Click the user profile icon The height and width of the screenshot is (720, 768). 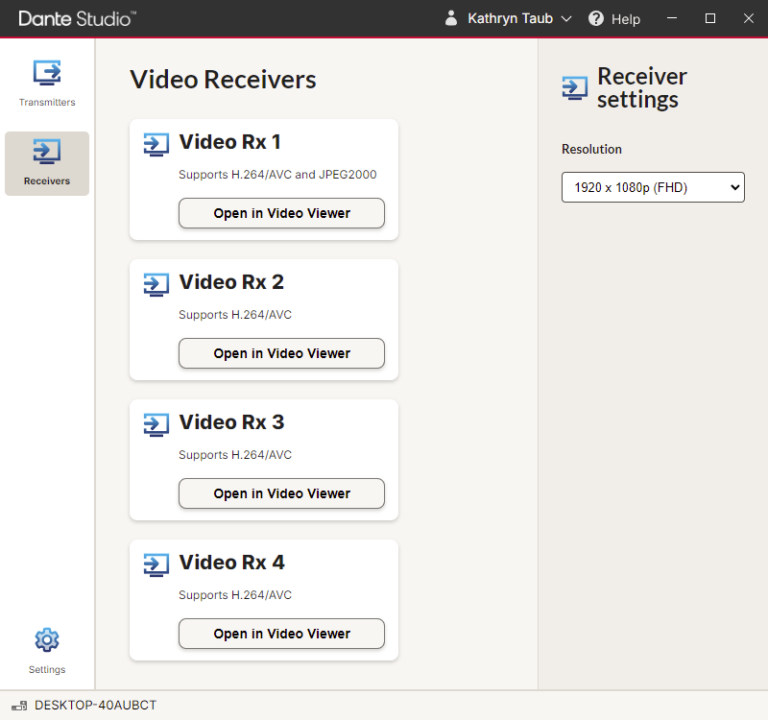tap(451, 19)
